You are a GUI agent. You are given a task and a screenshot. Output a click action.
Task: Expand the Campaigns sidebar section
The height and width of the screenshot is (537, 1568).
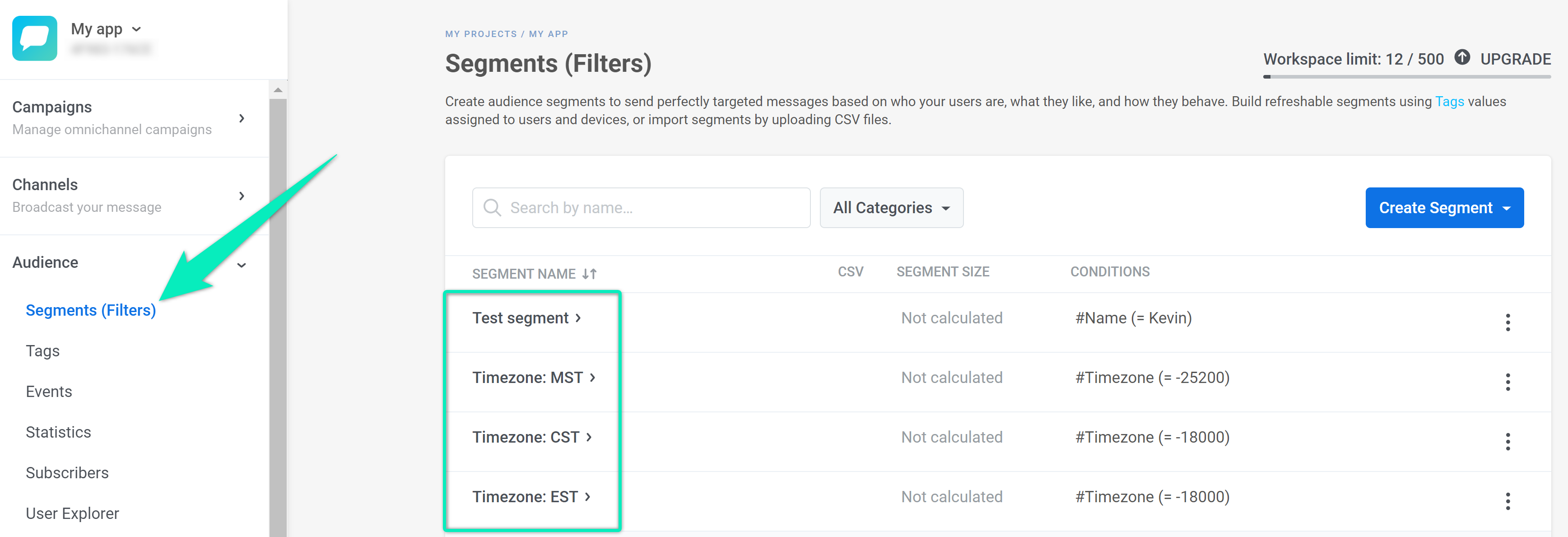(242, 118)
